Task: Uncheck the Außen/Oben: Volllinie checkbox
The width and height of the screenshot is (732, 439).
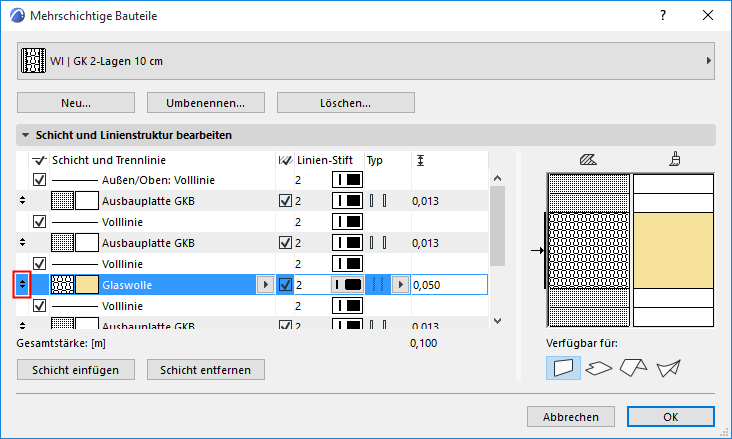Action: tap(40, 180)
